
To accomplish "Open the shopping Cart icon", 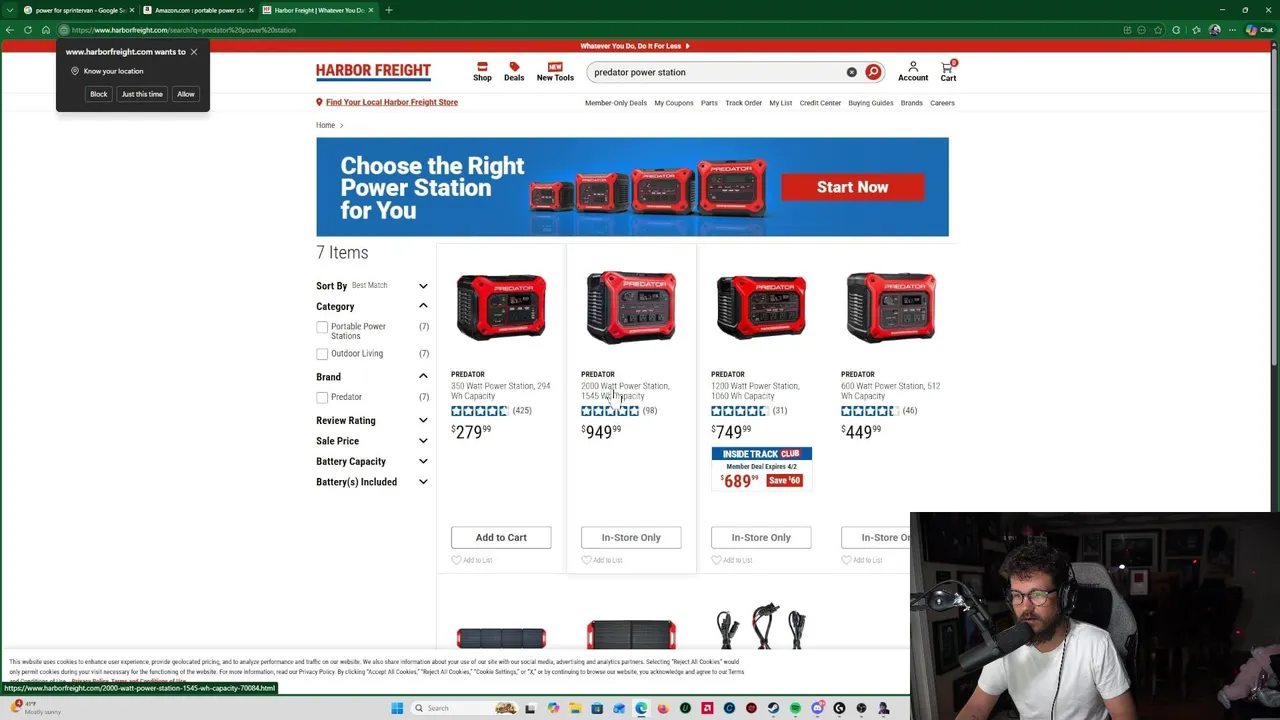I will point(948,71).
